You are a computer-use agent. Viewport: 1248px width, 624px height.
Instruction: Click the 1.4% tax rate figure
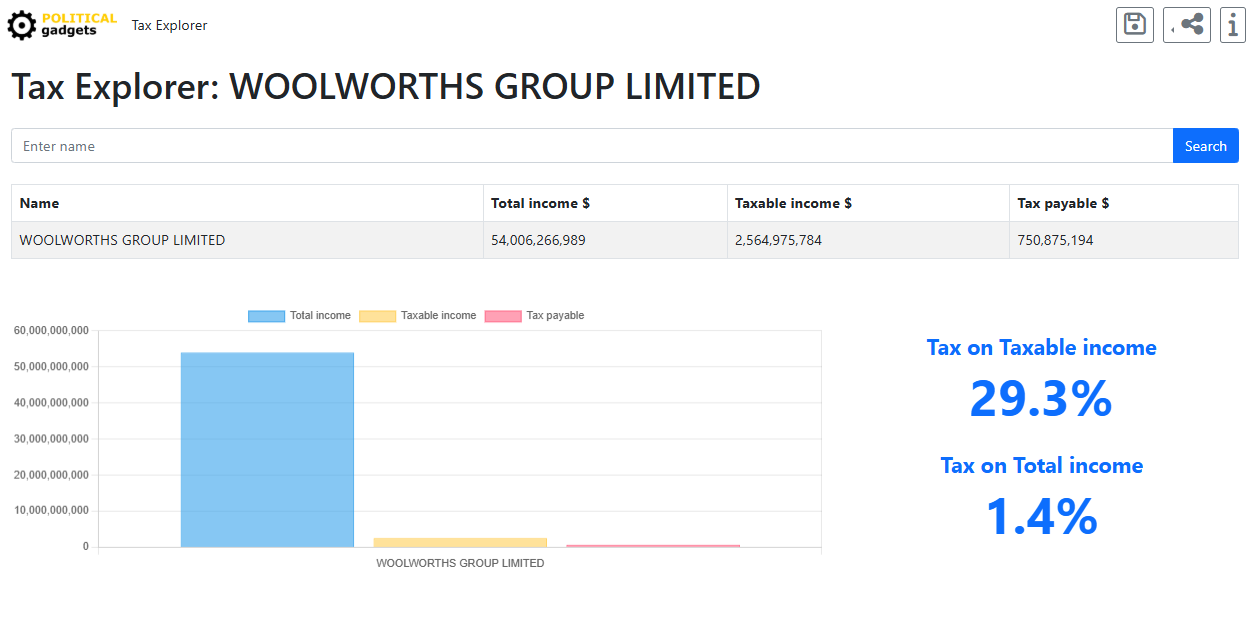[x=1041, y=517]
